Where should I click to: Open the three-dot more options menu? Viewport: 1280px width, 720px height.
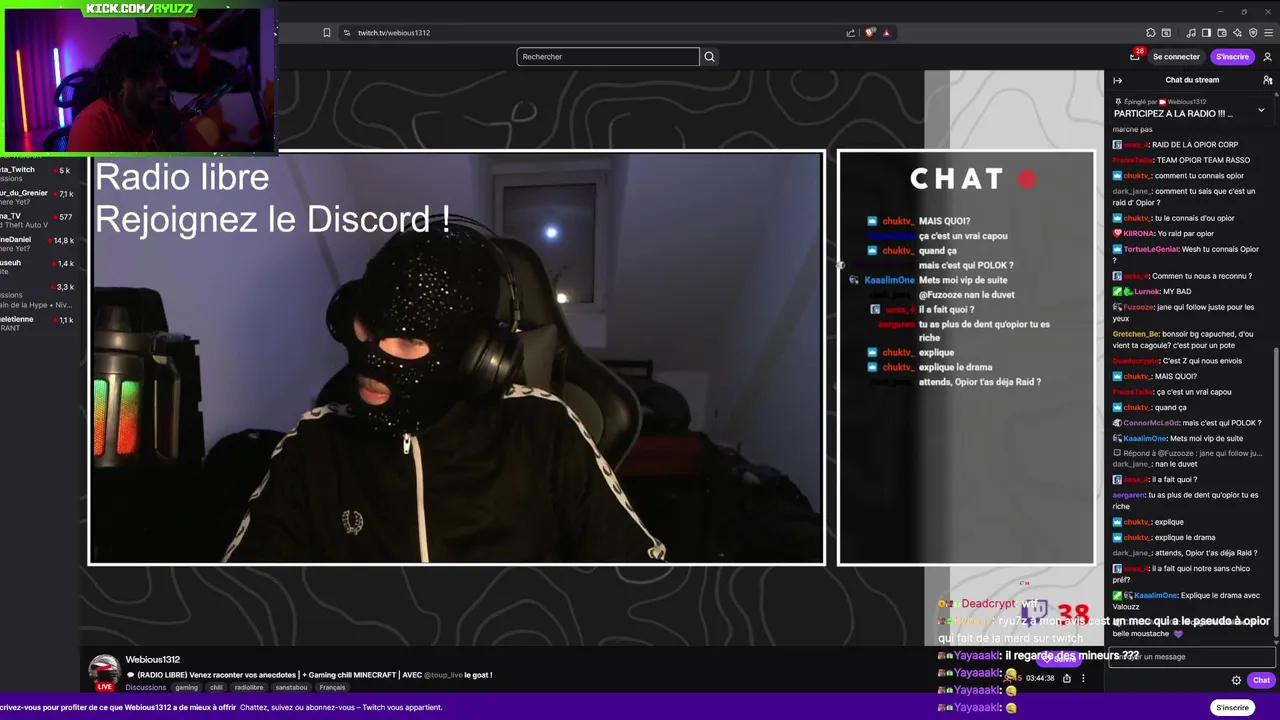(1083, 678)
